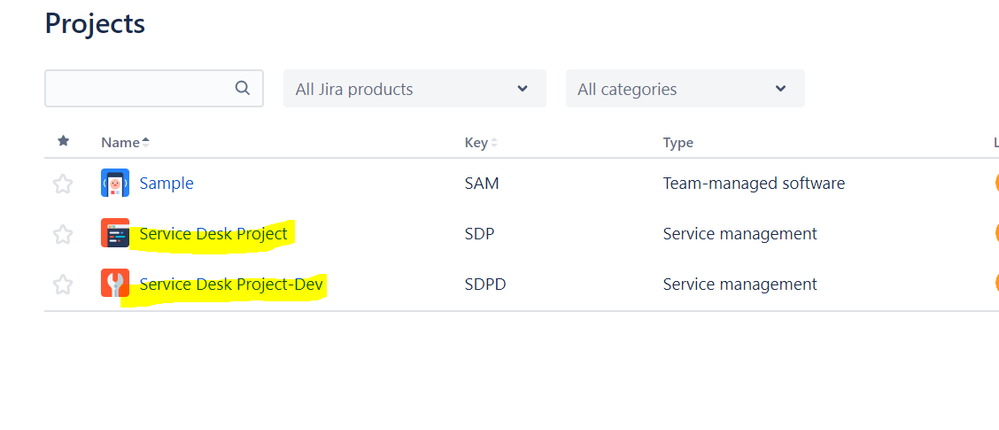Click the SDPD key cell
Image resolution: width=999 pixels, height=430 pixels.
485,284
